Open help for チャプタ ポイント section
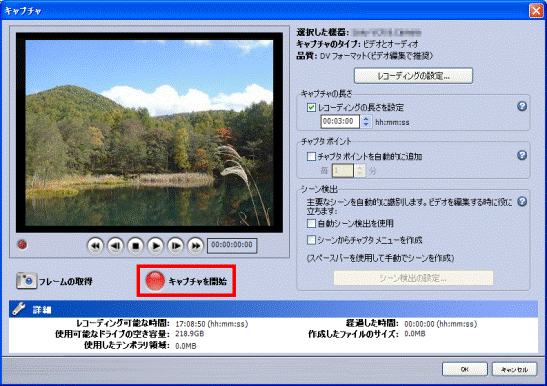This screenshot has width=547, height=386. 522,155
